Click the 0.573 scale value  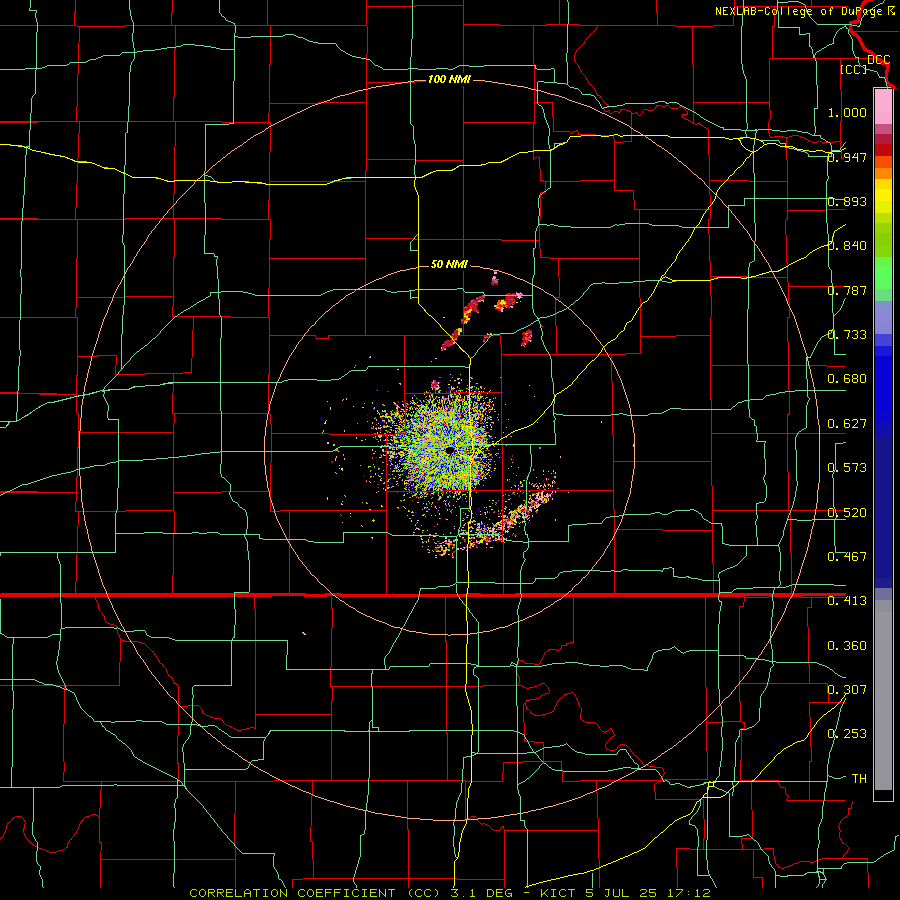tap(847, 468)
